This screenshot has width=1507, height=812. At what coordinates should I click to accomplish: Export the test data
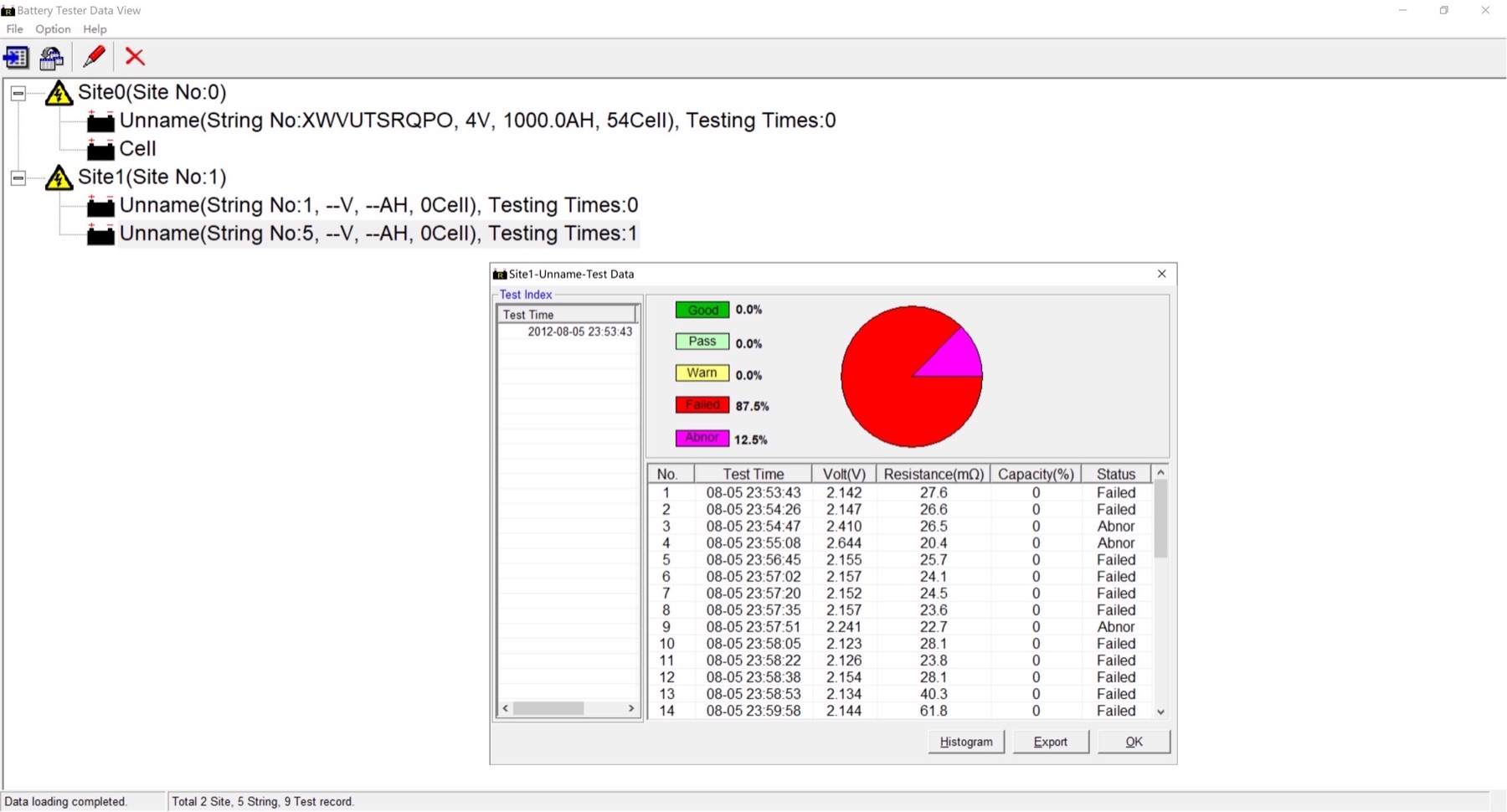1050,742
